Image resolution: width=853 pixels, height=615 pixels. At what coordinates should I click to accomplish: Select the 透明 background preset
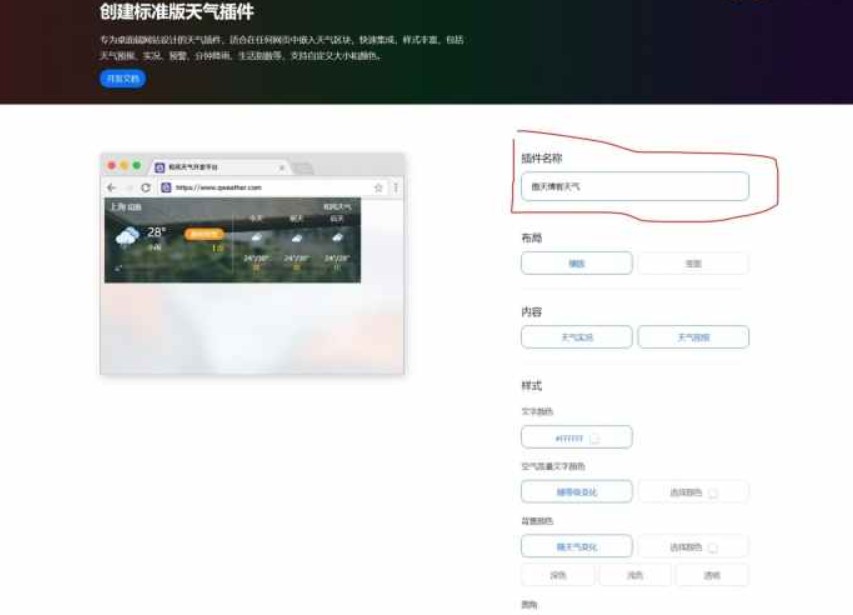pos(711,575)
